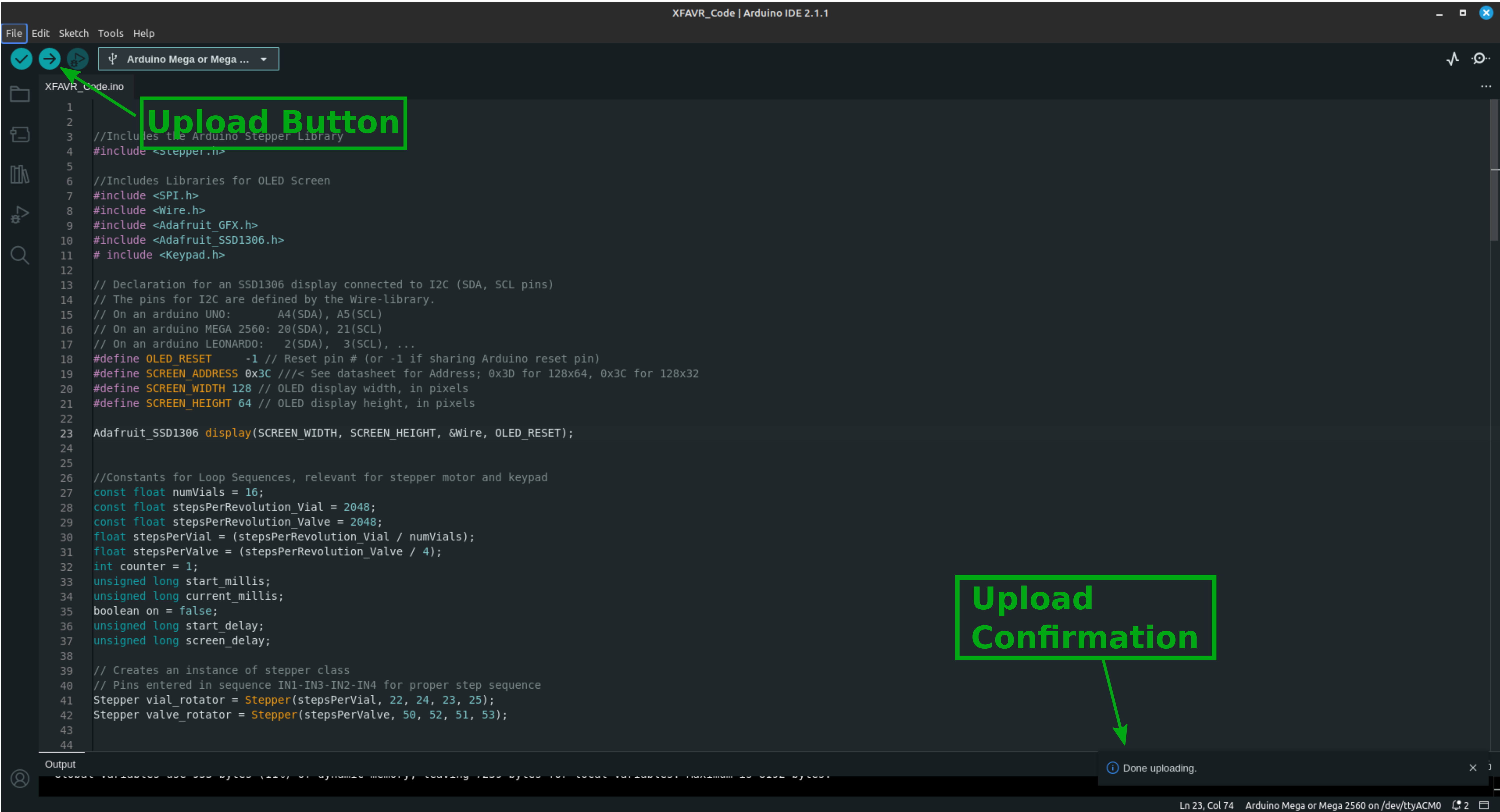The height and width of the screenshot is (812, 1500).
Task: Open the Edit menu
Action: pyautogui.click(x=40, y=33)
